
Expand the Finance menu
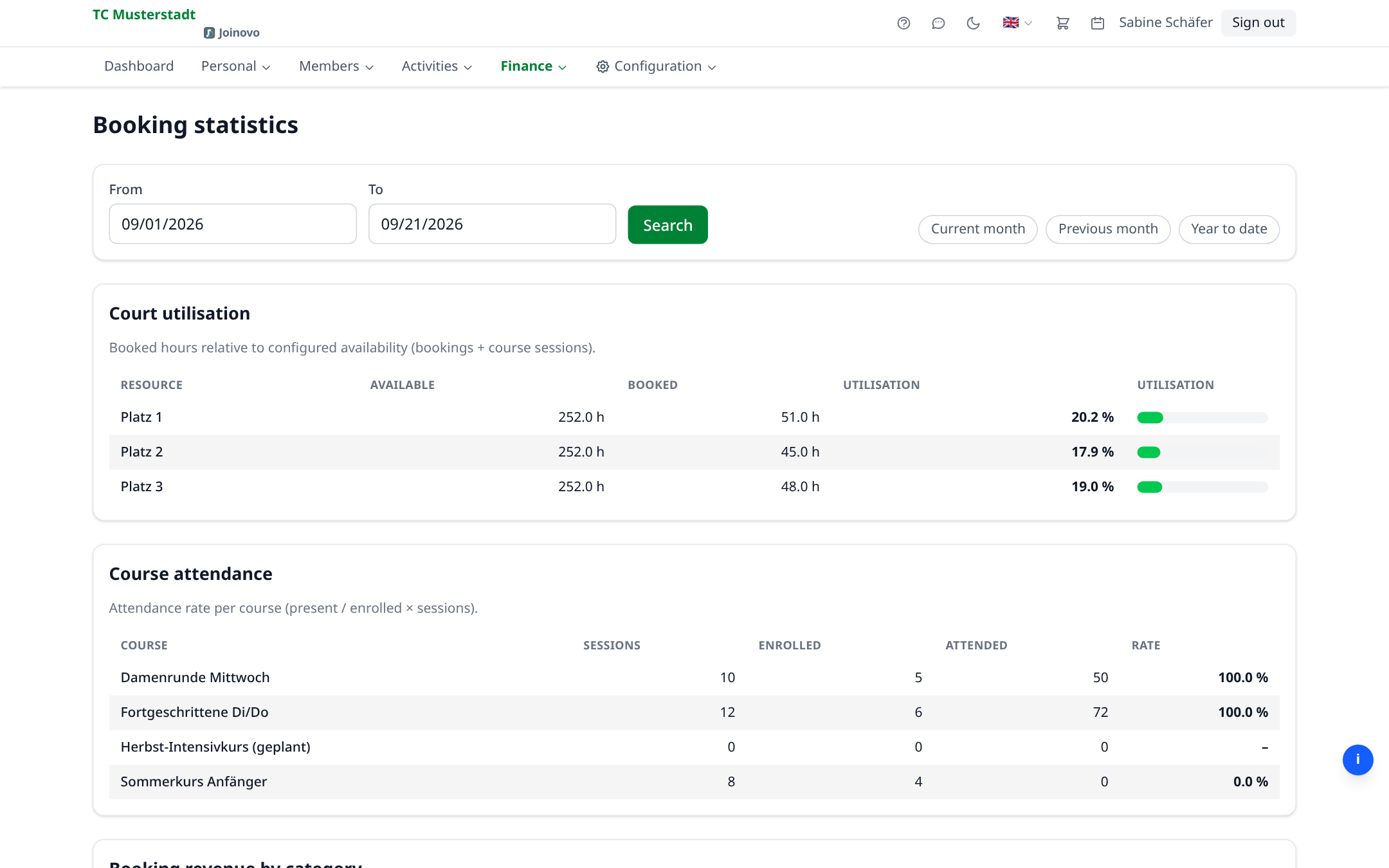[533, 66]
